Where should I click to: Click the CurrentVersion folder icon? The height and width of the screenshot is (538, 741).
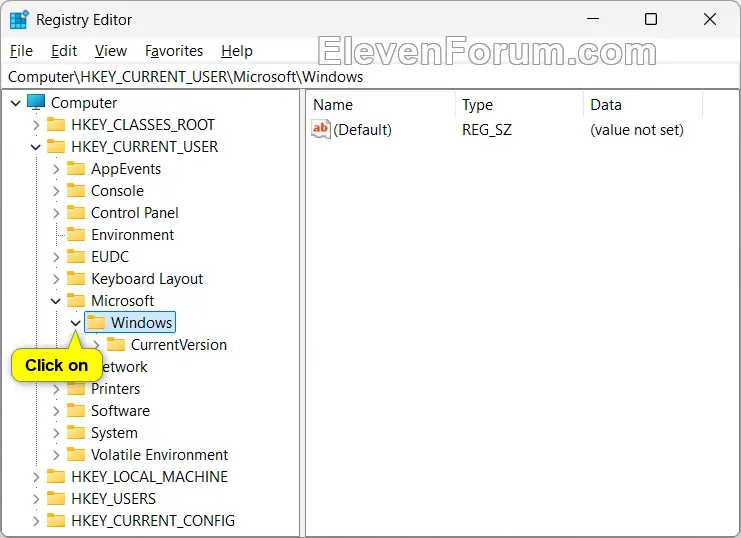pos(116,344)
